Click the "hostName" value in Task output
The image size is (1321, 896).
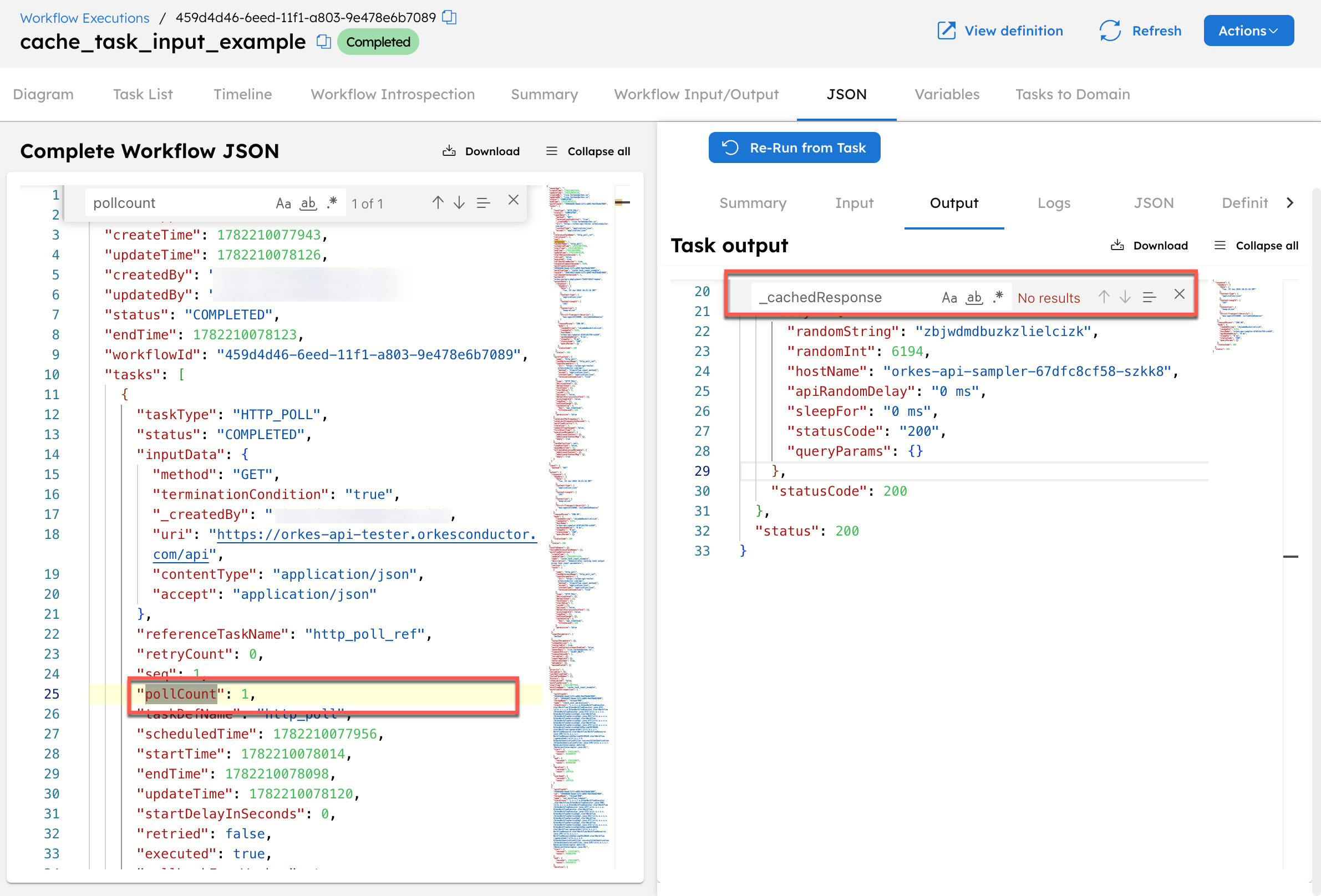click(x=1027, y=371)
